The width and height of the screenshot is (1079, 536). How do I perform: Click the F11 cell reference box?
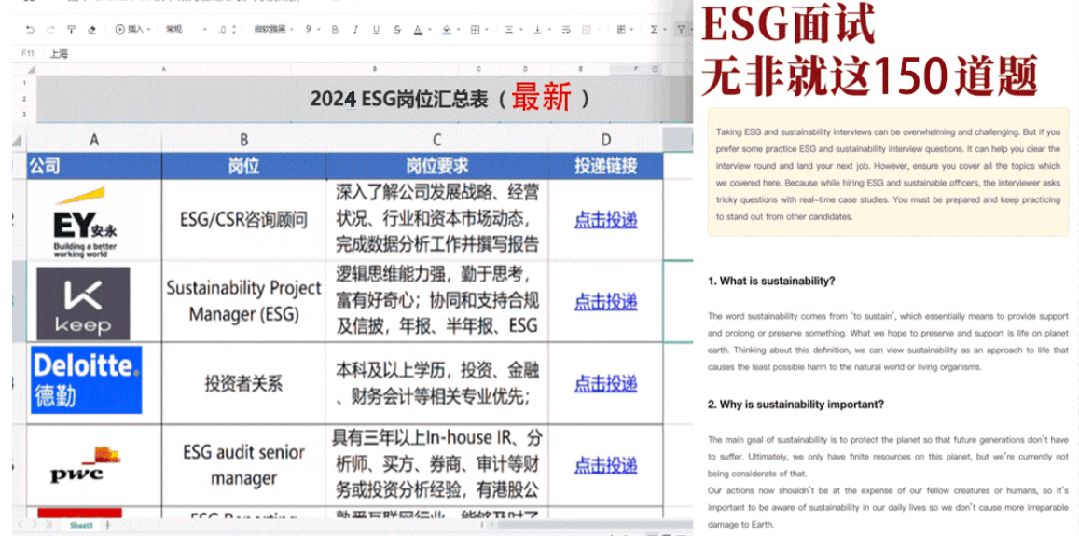[x=29, y=53]
